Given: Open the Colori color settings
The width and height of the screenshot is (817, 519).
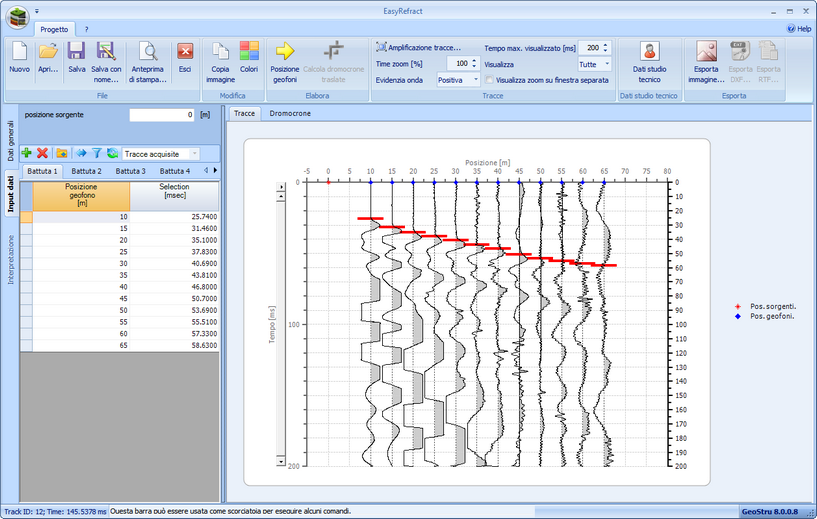Looking at the screenshot, I should coord(249,51).
